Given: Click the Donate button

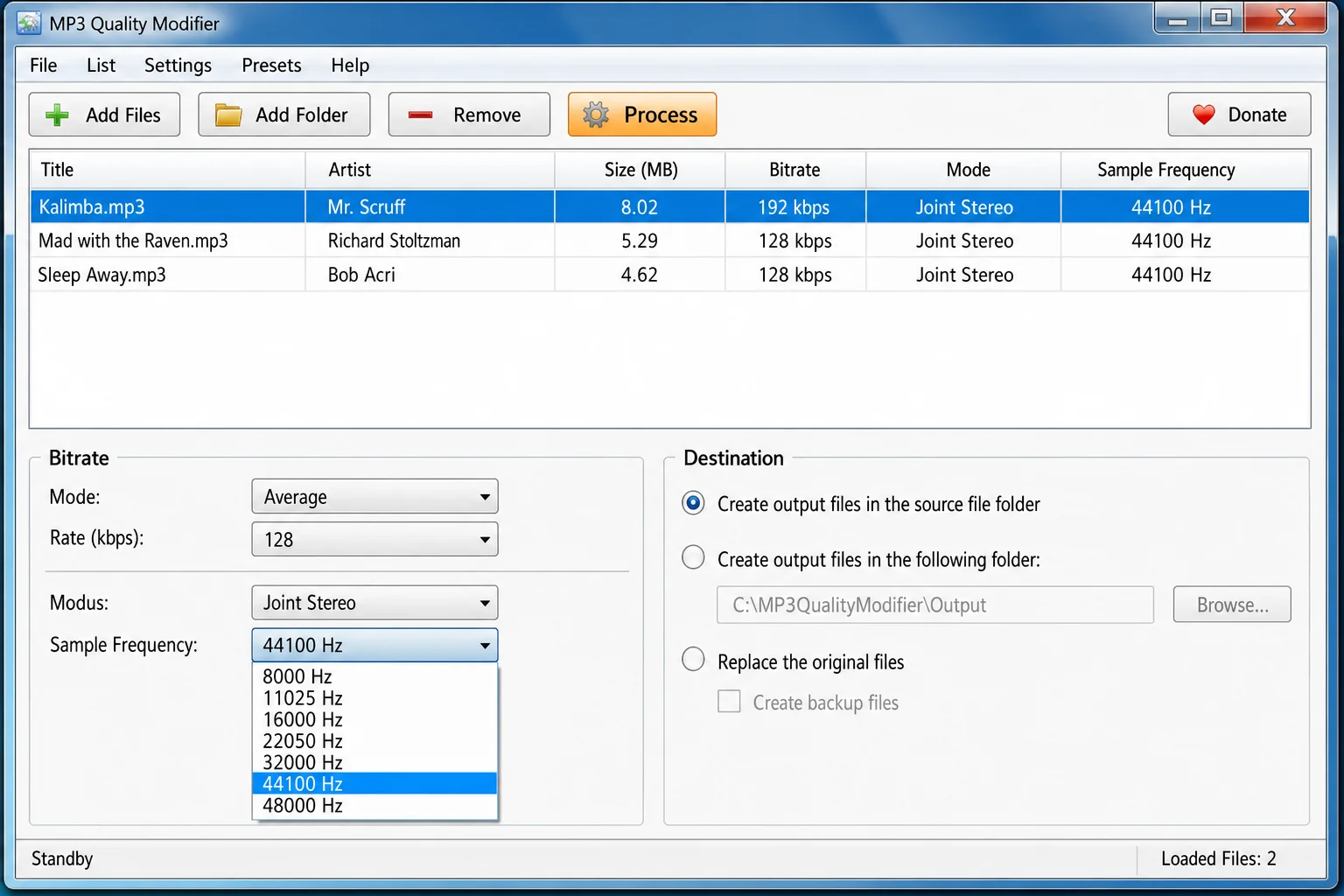Looking at the screenshot, I should (1239, 115).
